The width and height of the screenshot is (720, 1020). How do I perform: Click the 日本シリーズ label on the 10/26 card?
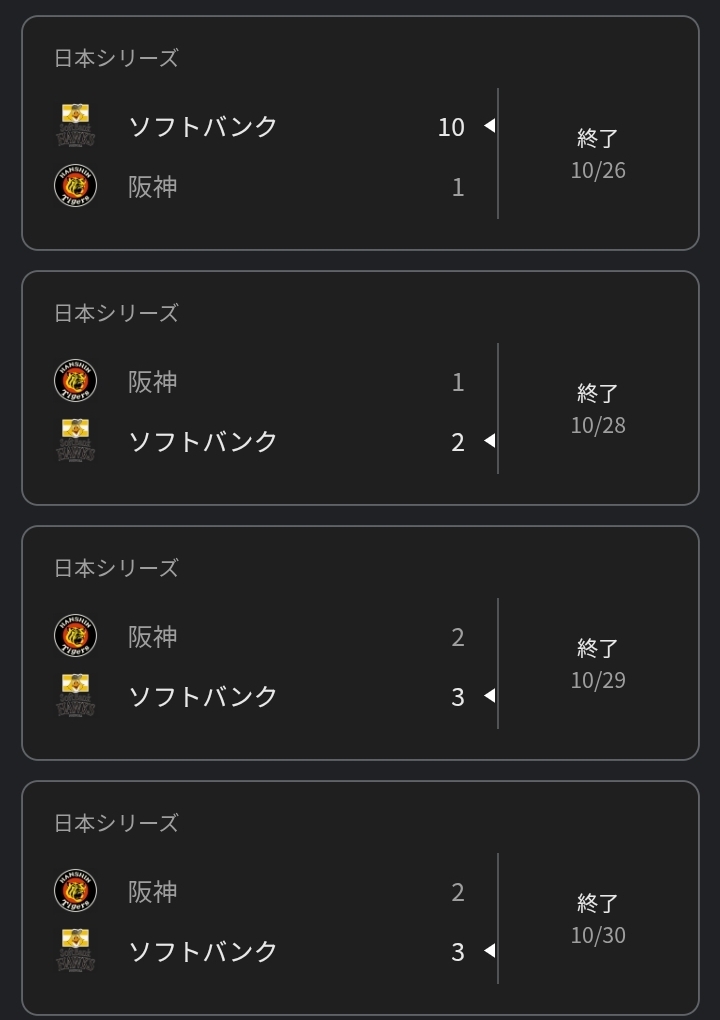(116, 58)
